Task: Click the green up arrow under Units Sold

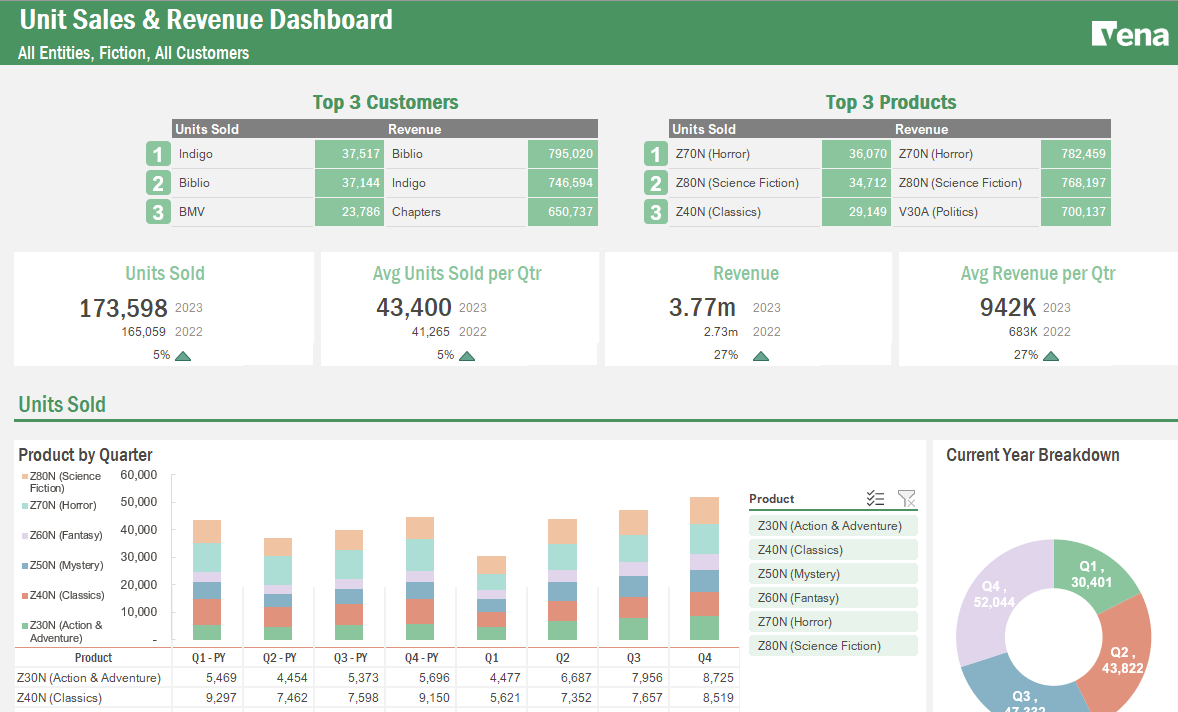Action: [x=181, y=354]
